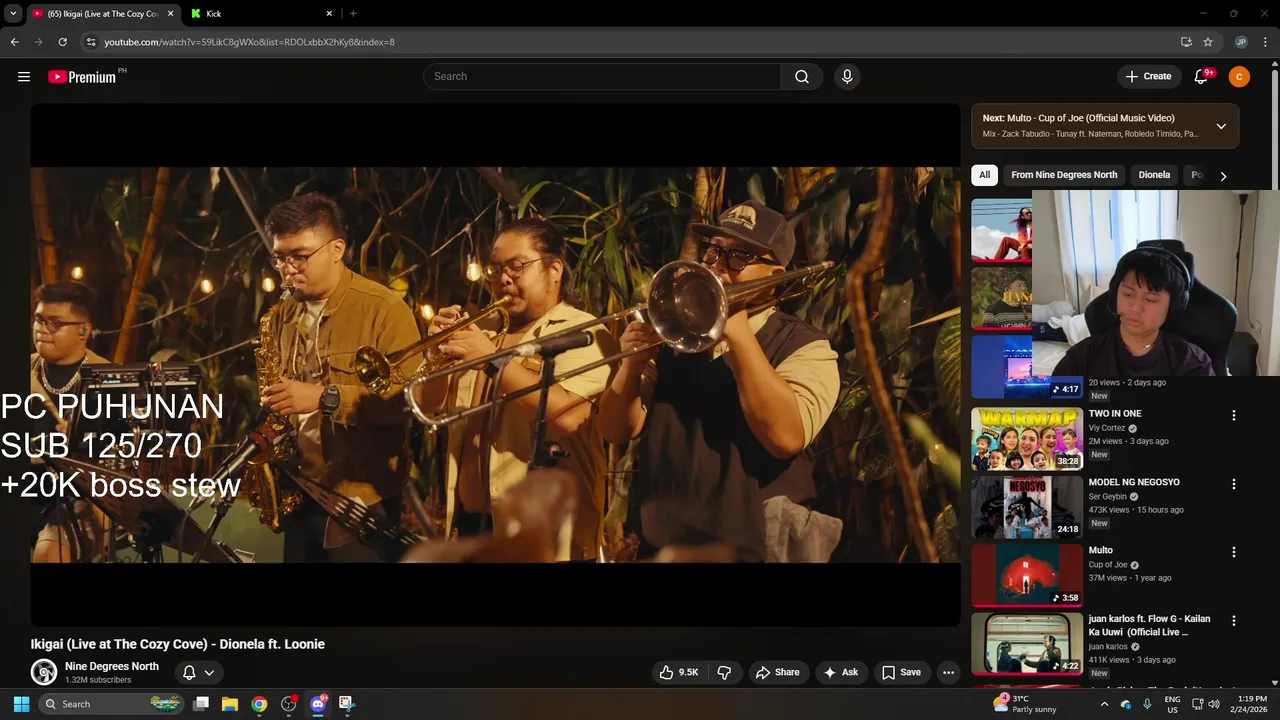The height and width of the screenshot is (720, 1280).
Task: Open install app icon in address bar
Action: 1186,42
